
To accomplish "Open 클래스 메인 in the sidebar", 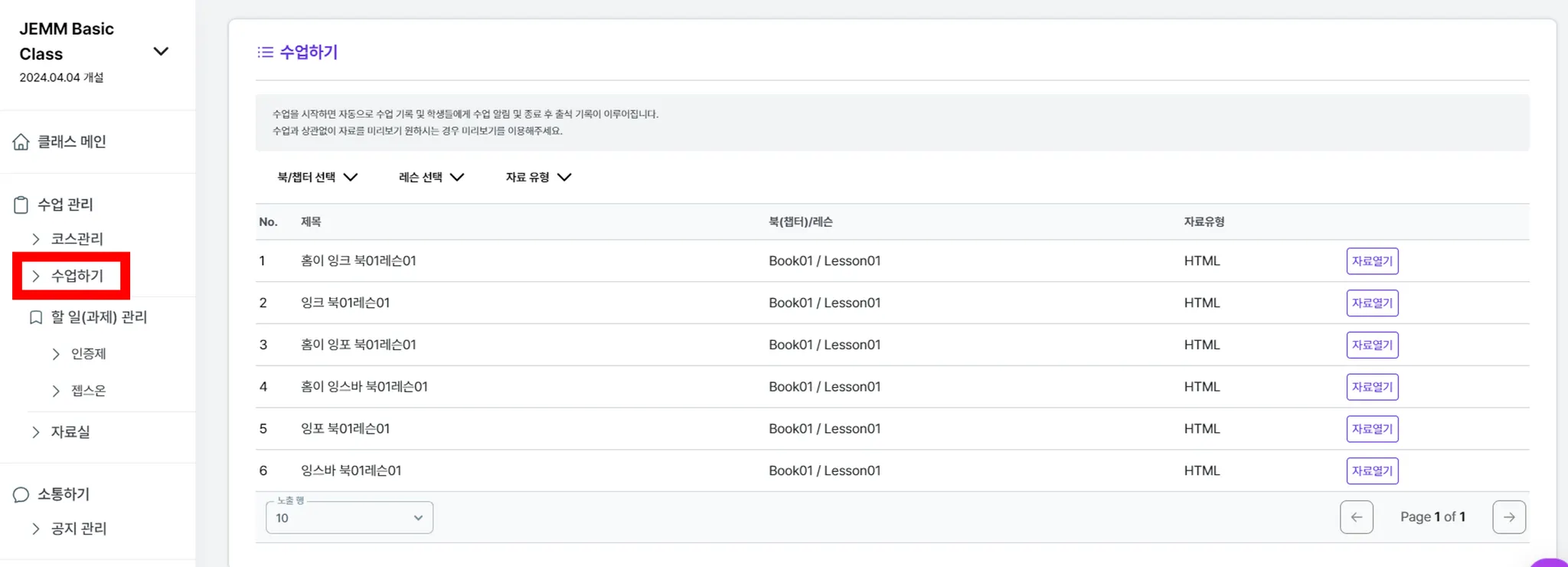I will pyautogui.click(x=72, y=142).
